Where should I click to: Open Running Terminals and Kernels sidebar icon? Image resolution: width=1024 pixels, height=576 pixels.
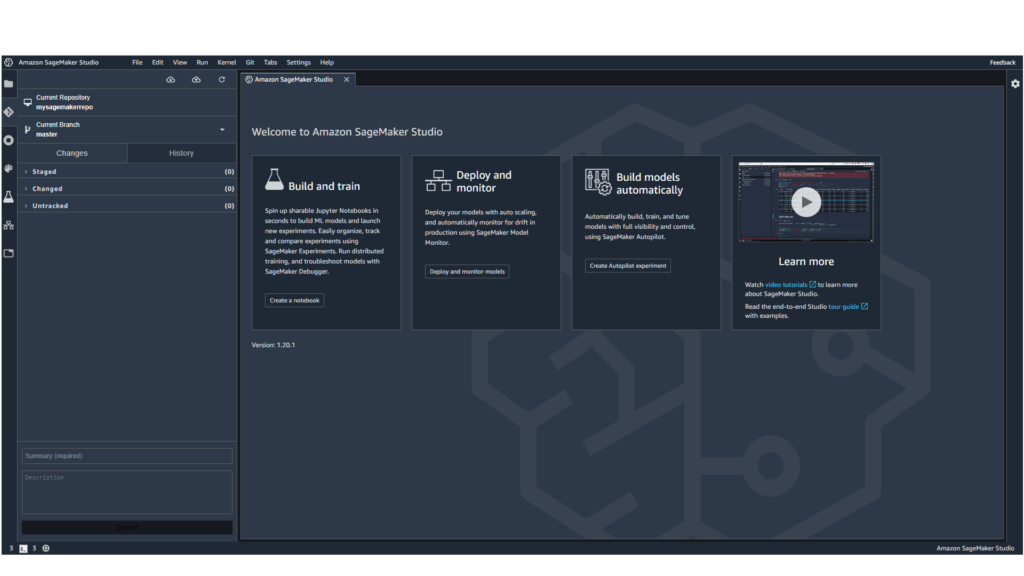click(8, 140)
